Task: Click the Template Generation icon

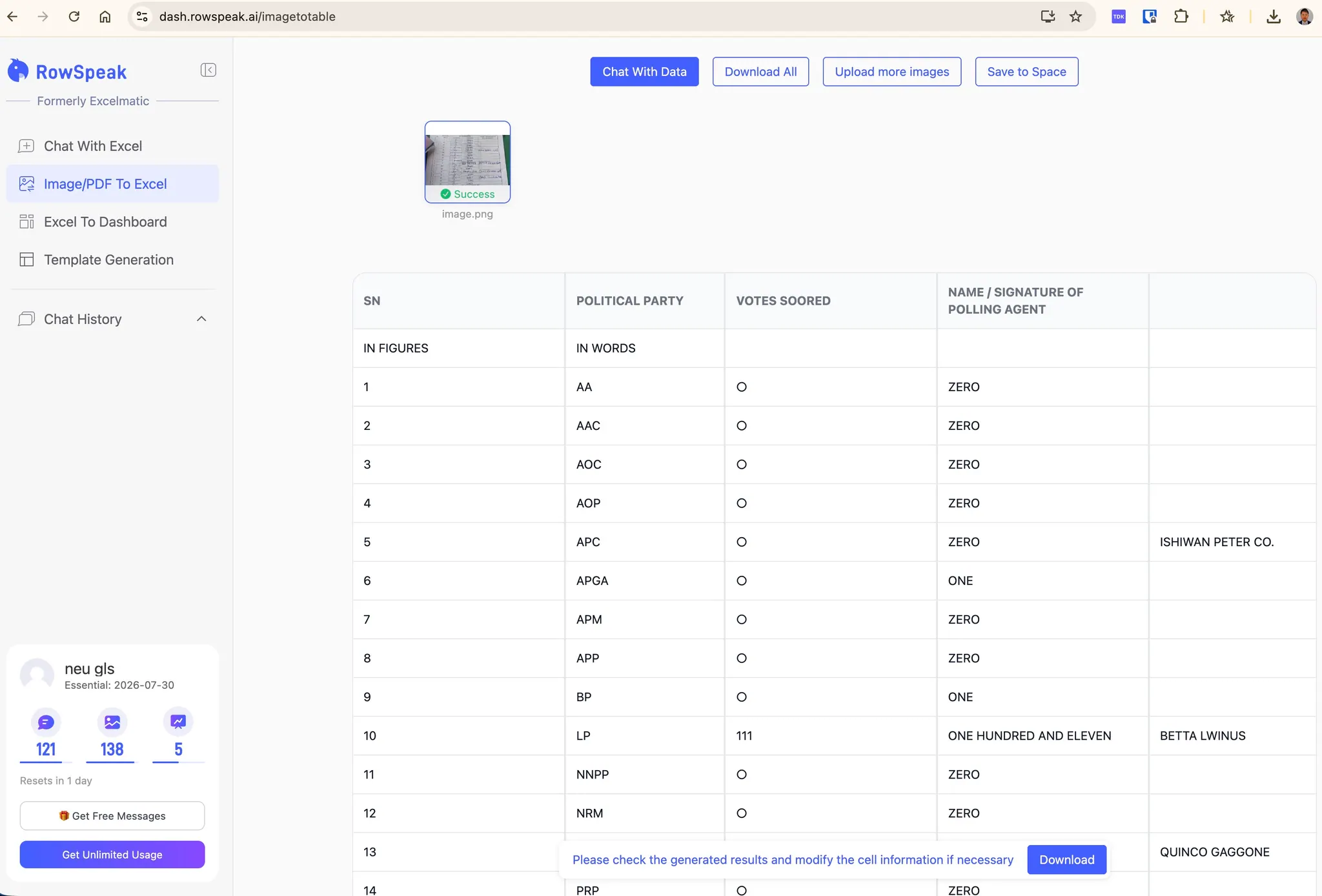Action: tap(26, 260)
